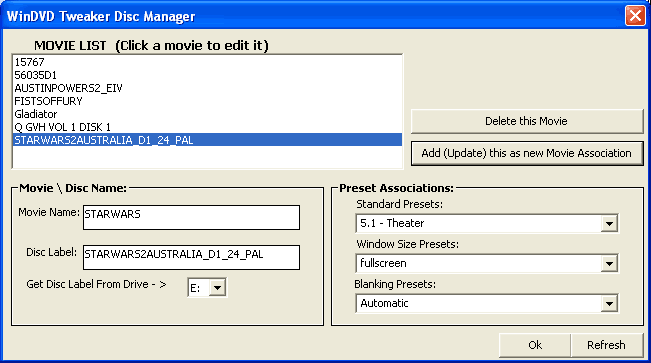Select Gladiator in the movie list
Viewport: 651px width, 363px height.
(x=207, y=114)
